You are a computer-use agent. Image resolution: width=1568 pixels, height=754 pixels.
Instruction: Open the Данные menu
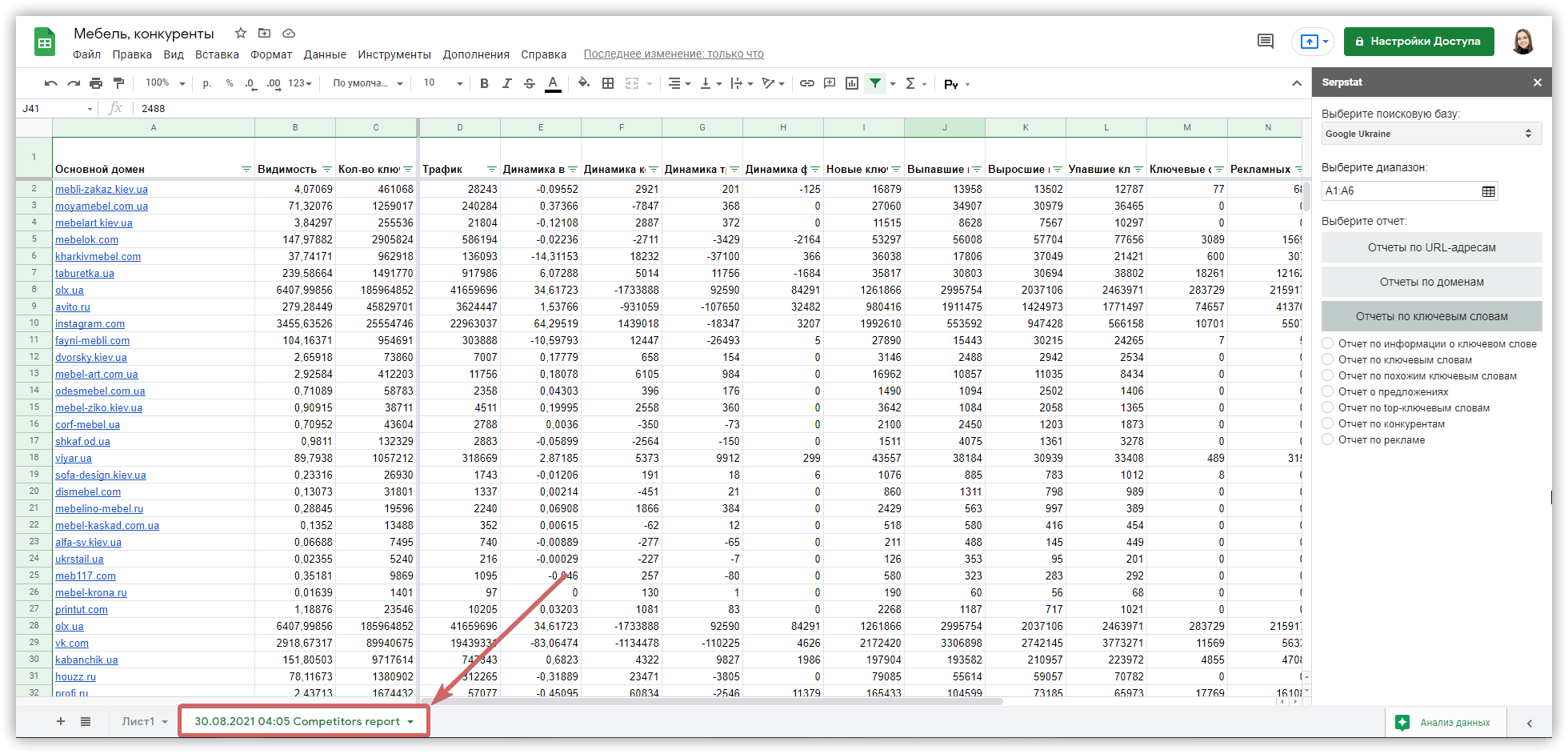[325, 54]
